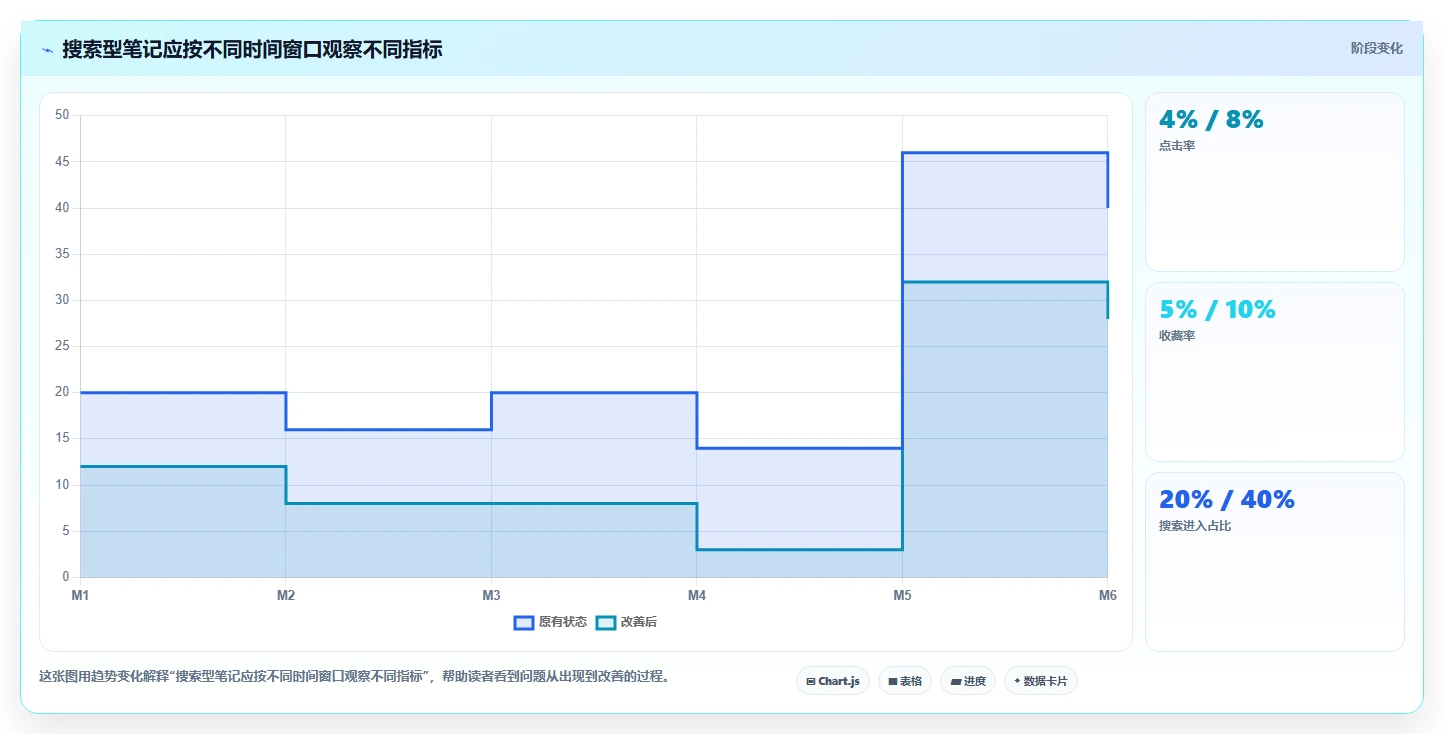This screenshot has width=1444, height=734.
Task: Select the 表格 tag button
Action: point(905,681)
